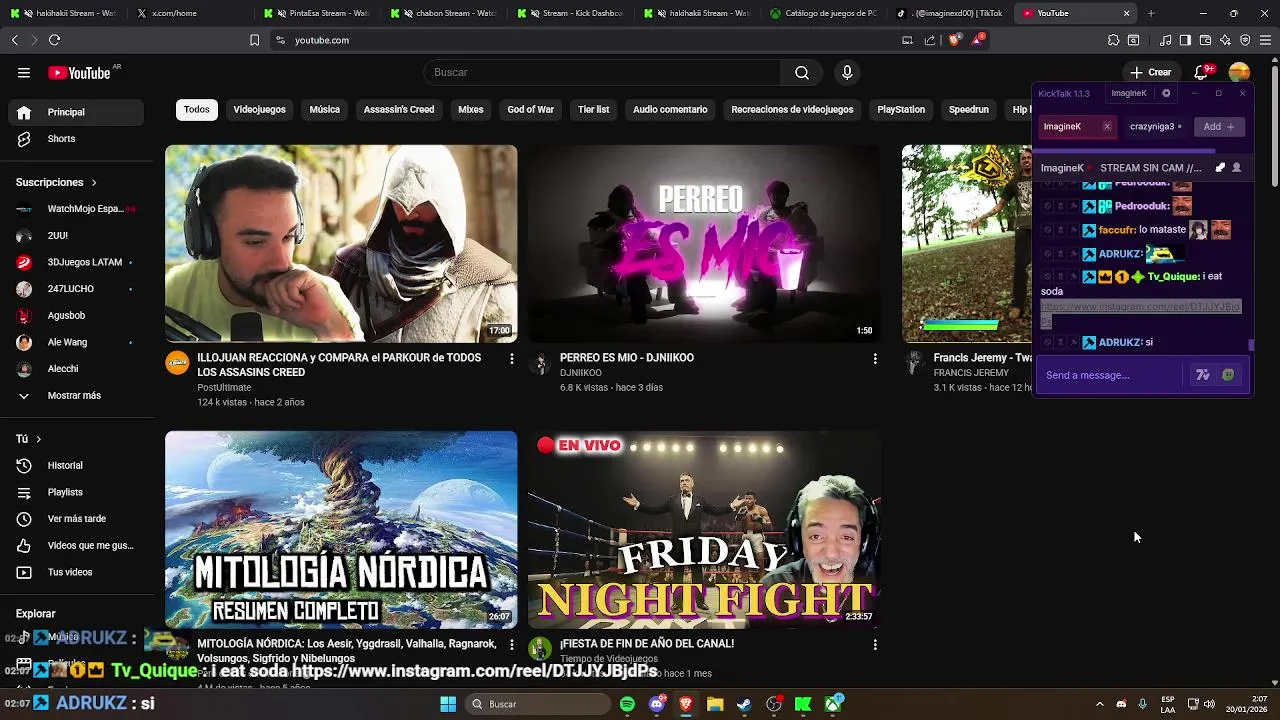Open Steam from the taskbar
The height and width of the screenshot is (720, 1280).
click(x=744, y=704)
